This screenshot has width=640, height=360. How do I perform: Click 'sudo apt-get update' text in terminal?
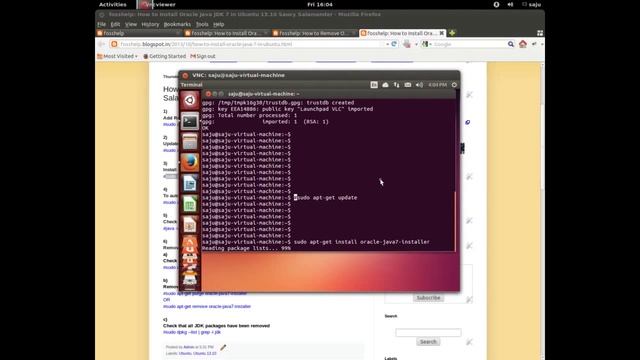pyautogui.click(x=326, y=198)
